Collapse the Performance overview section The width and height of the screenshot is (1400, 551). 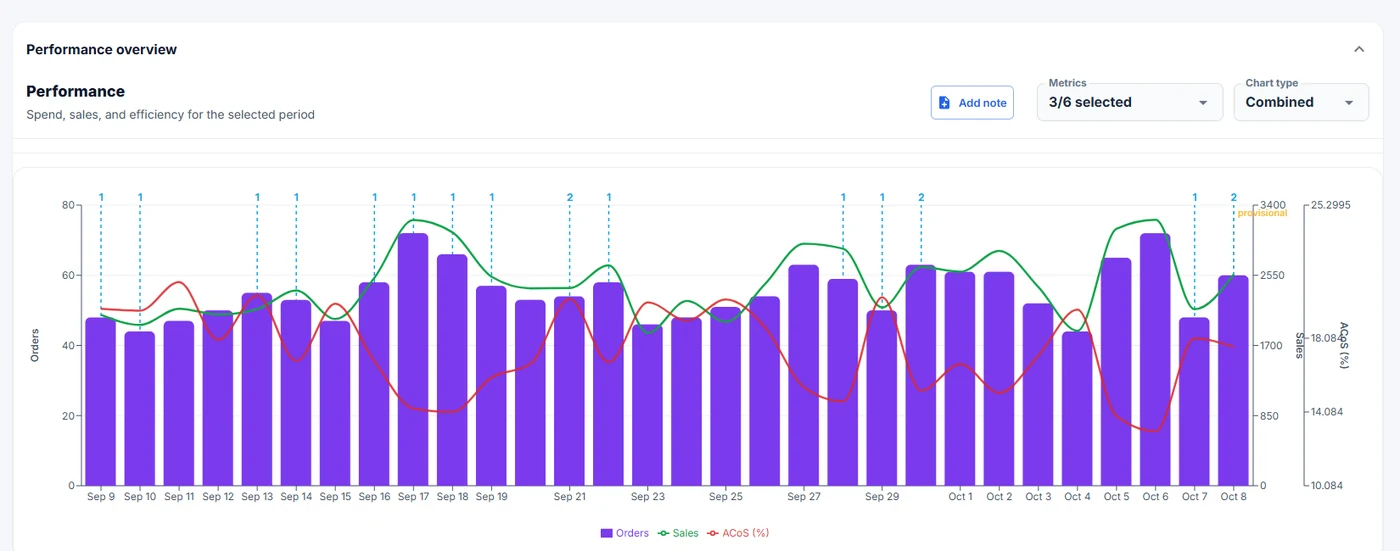click(x=1358, y=49)
